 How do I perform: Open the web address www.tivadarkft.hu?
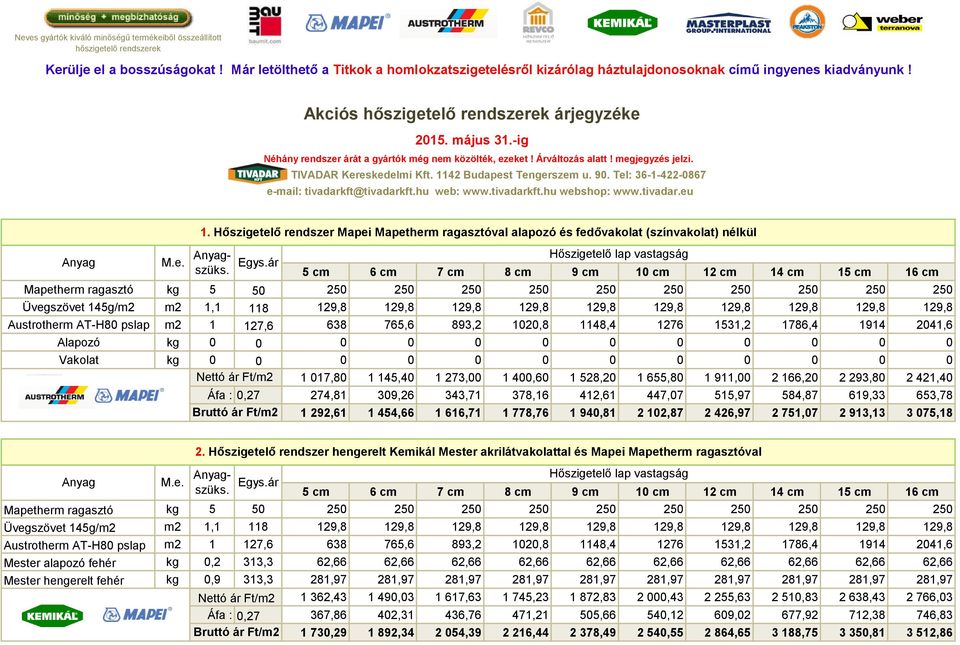coord(509,191)
